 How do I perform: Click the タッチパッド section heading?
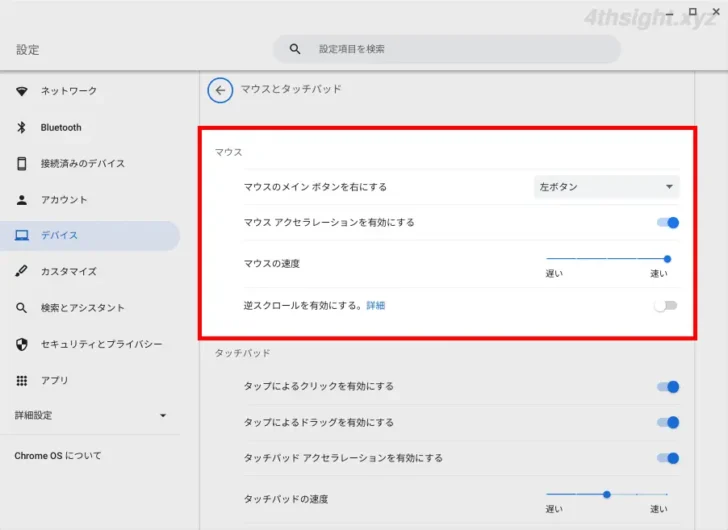[242, 353]
